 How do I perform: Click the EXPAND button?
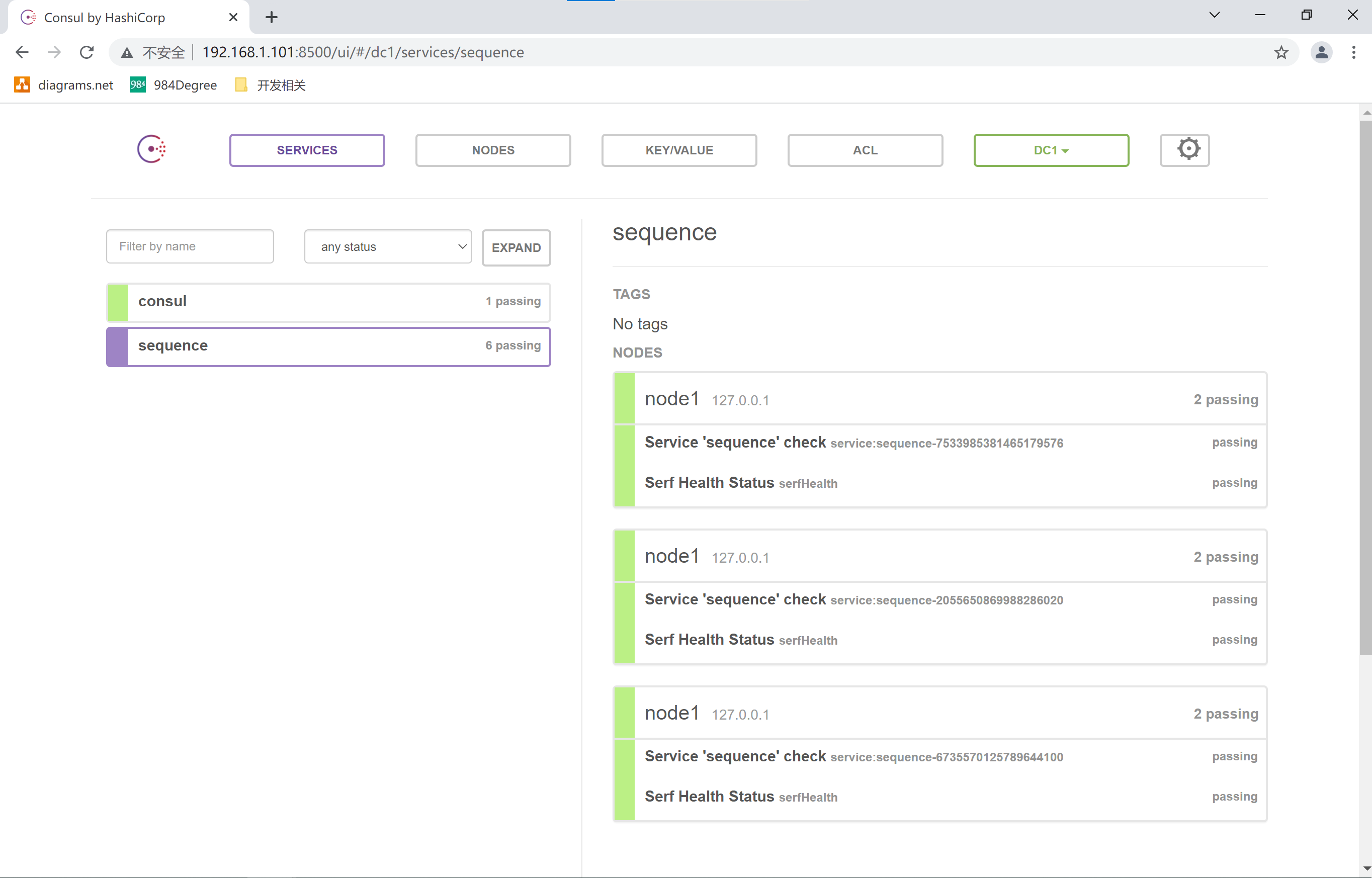[x=516, y=247]
